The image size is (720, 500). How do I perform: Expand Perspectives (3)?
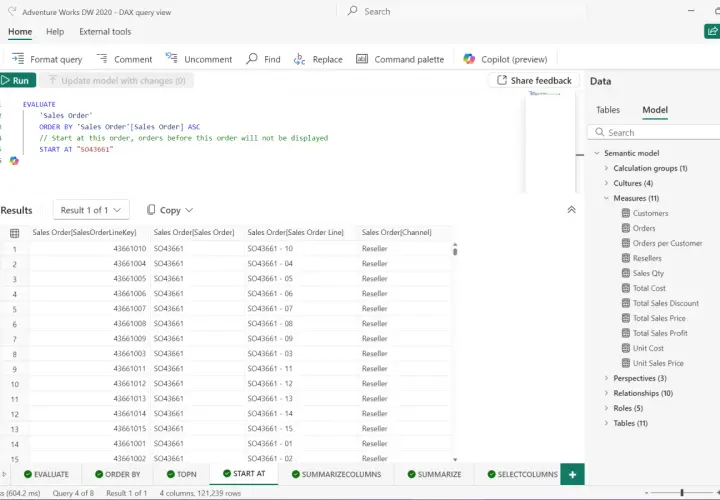coord(606,378)
